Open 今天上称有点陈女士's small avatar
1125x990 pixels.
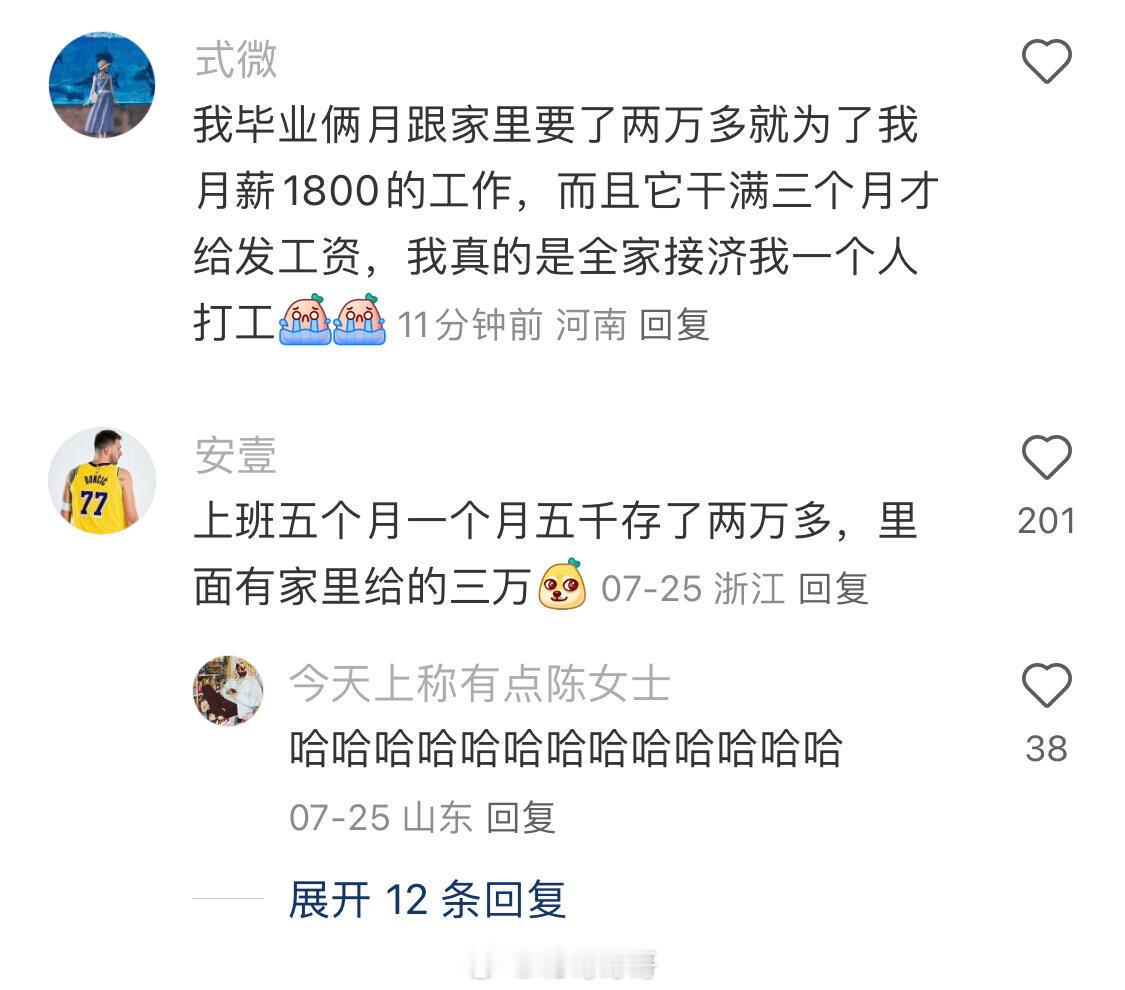click(228, 690)
